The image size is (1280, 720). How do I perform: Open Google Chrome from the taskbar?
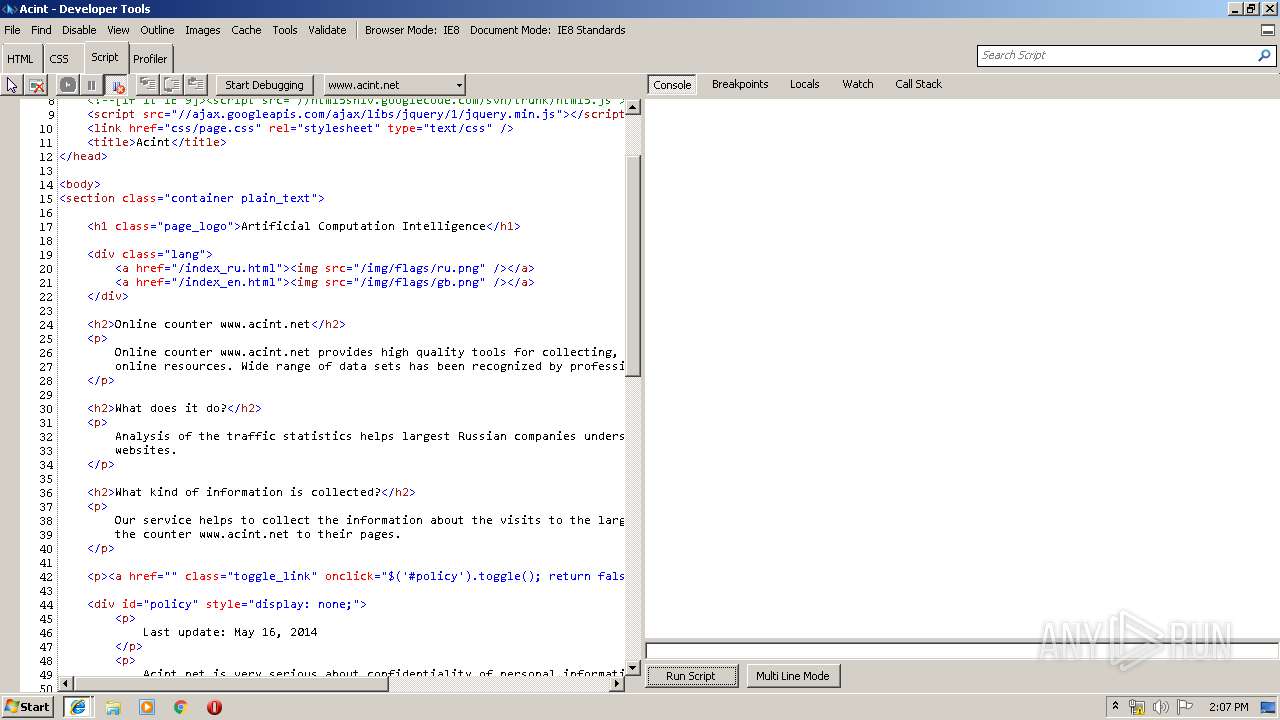pyautogui.click(x=181, y=707)
